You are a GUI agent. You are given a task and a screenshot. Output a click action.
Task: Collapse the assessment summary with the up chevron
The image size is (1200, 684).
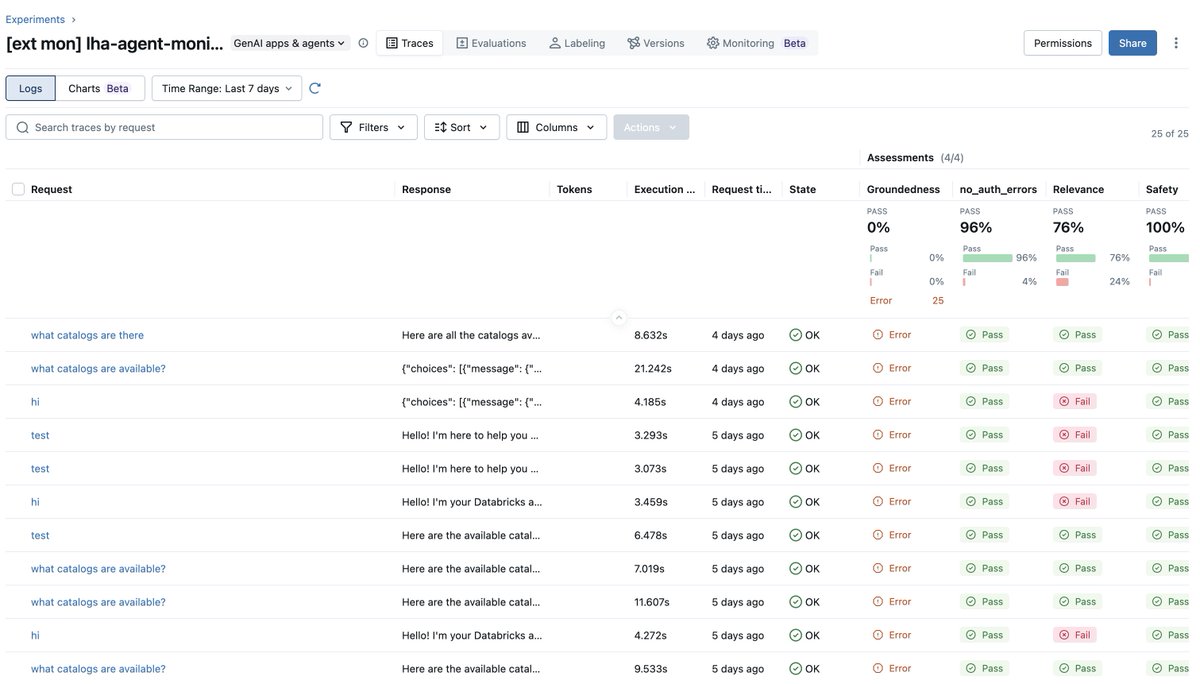(618, 317)
